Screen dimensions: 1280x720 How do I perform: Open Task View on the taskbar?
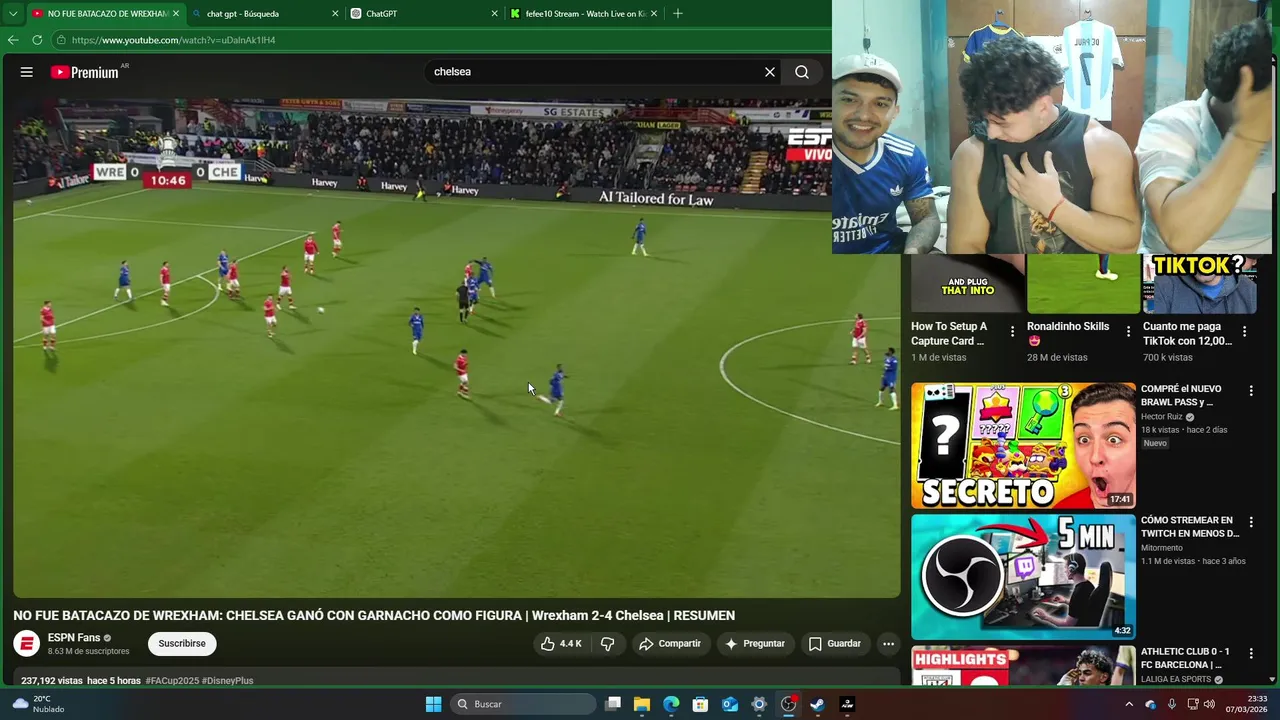pyautogui.click(x=613, y=704)
